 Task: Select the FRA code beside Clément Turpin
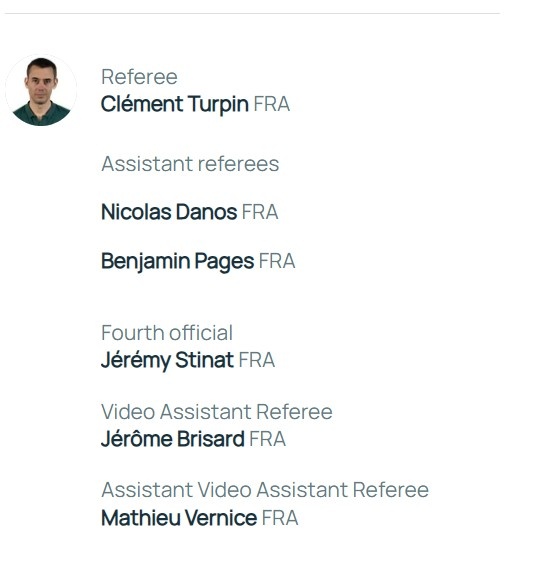272,104
